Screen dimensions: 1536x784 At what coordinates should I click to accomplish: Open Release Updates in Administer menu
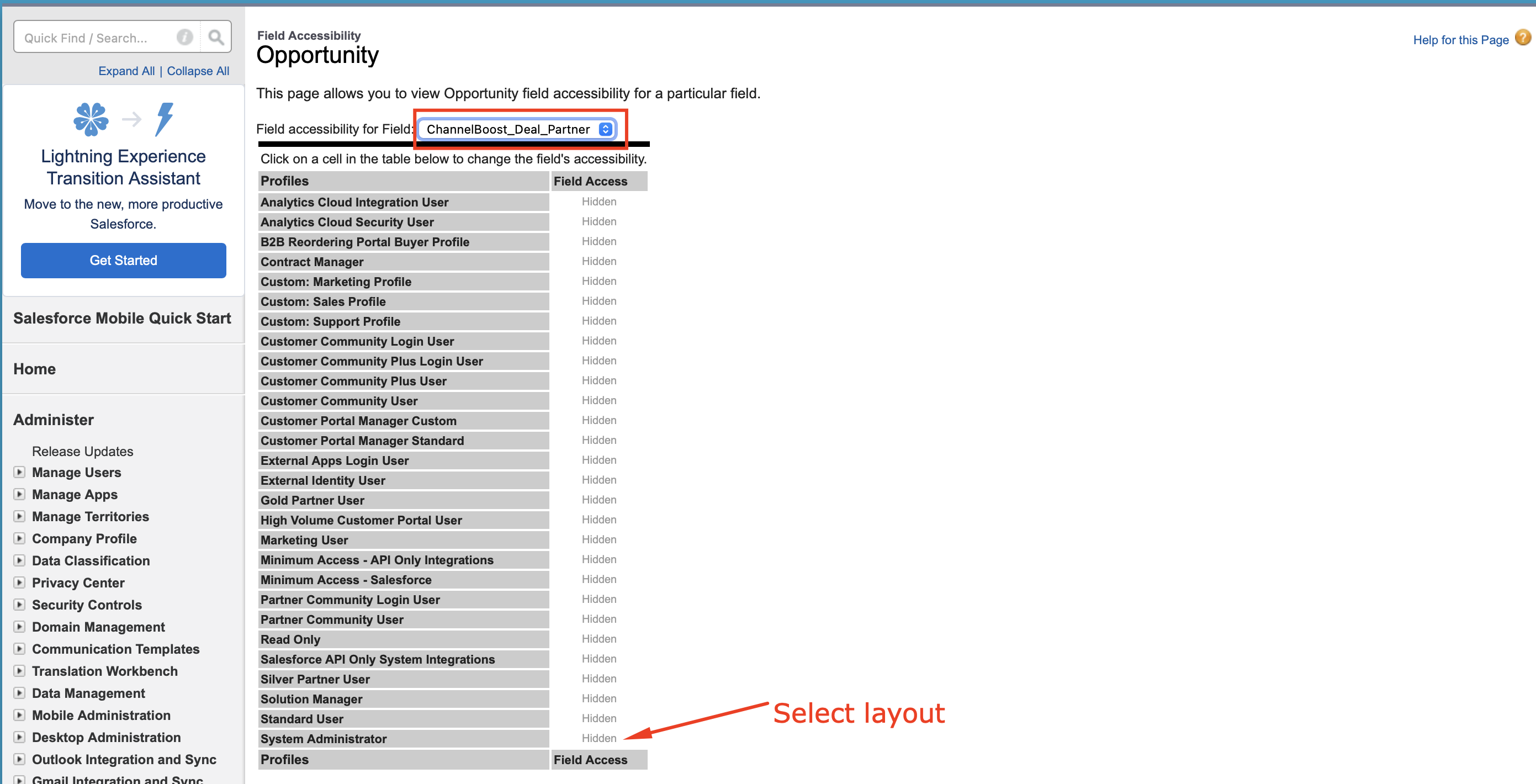pos(82,451)
